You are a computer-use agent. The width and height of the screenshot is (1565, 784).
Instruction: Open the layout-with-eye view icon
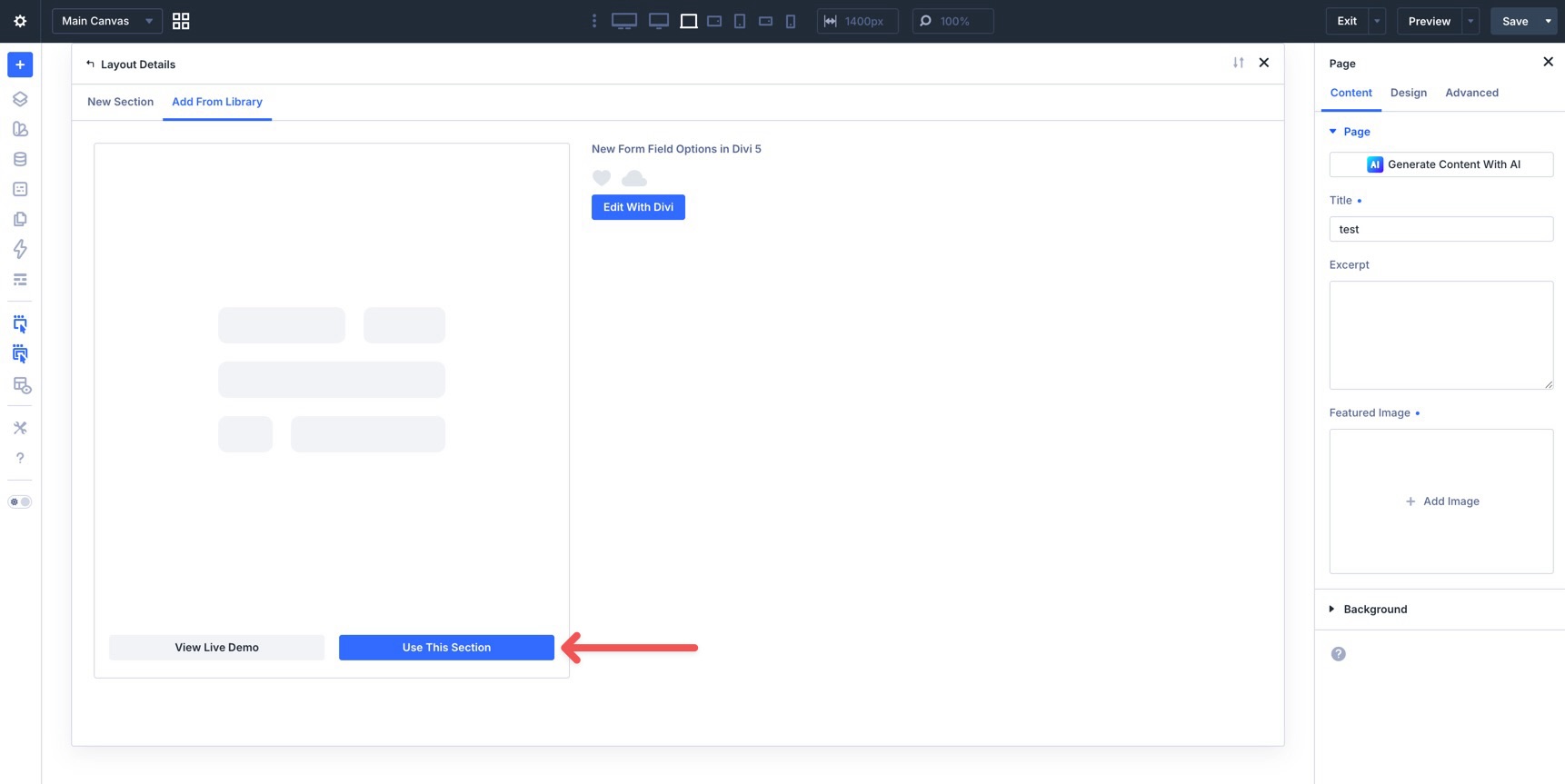pyautogui.click(x=21, y=385)
